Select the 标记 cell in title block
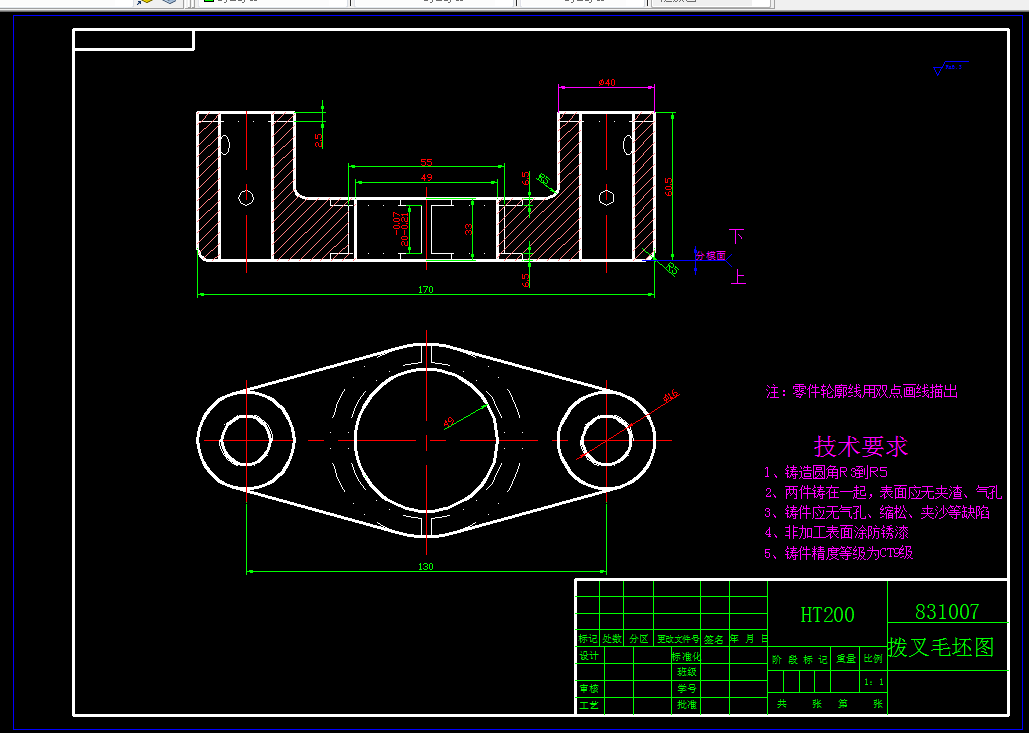This screenshot has width=1029, height=733. point(588,639)
